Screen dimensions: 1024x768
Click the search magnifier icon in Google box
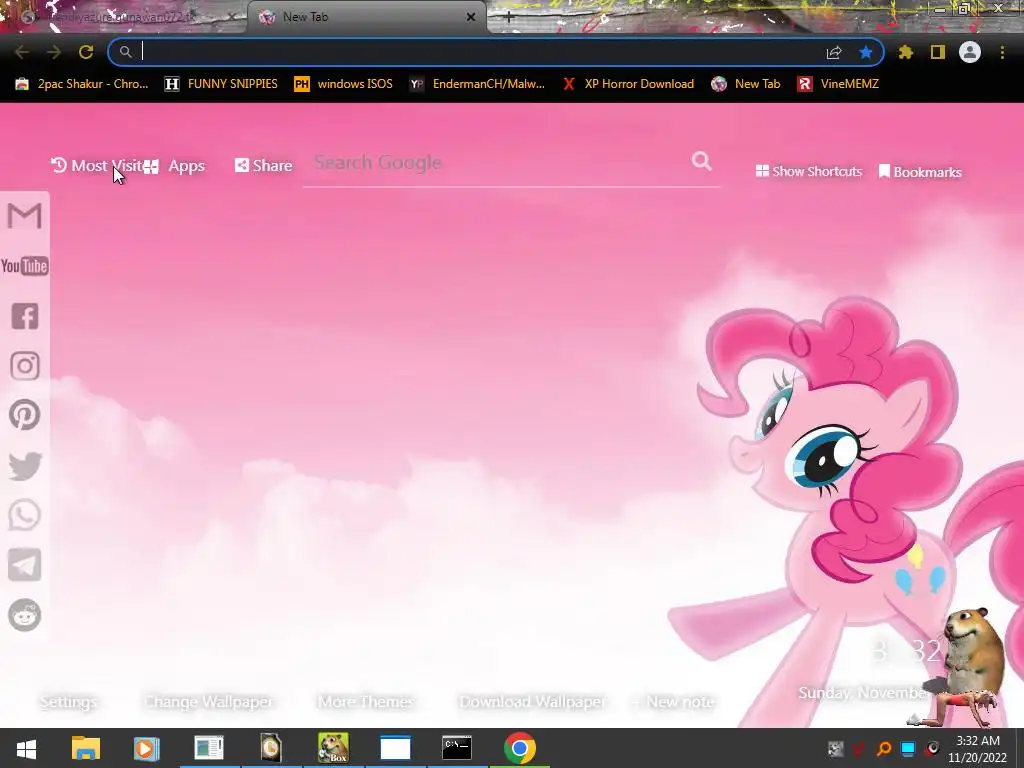coord(701,161)
